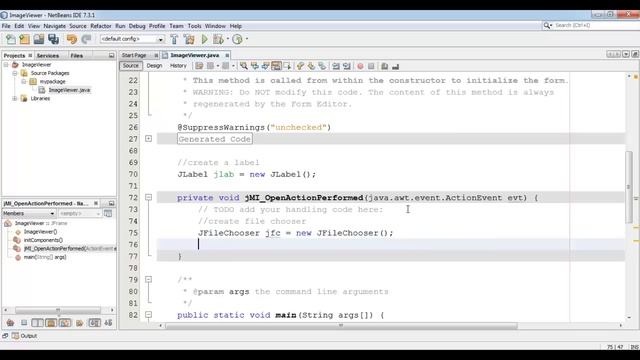The width and height of the screenshot is (640, 360).
Task: Open the Tools menu
Action: pyautogui.click(x=194, y=26)
